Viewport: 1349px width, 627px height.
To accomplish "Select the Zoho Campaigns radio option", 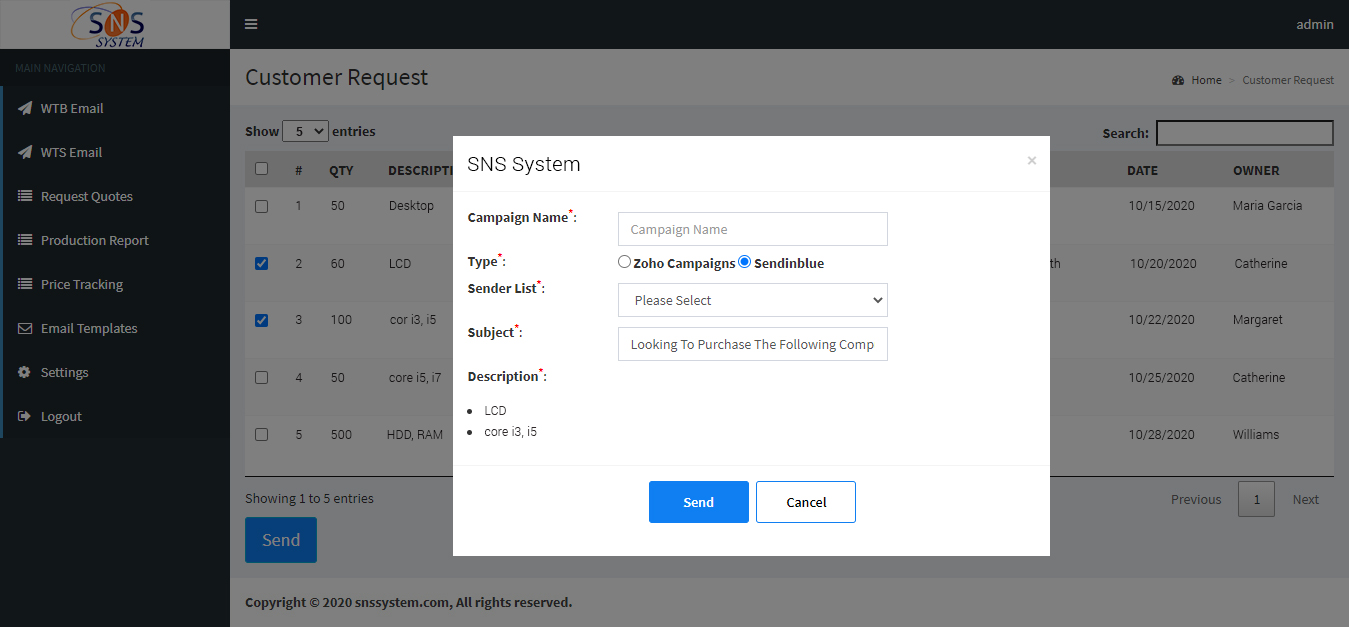I will pyautogui.click(x=625, y=262).
